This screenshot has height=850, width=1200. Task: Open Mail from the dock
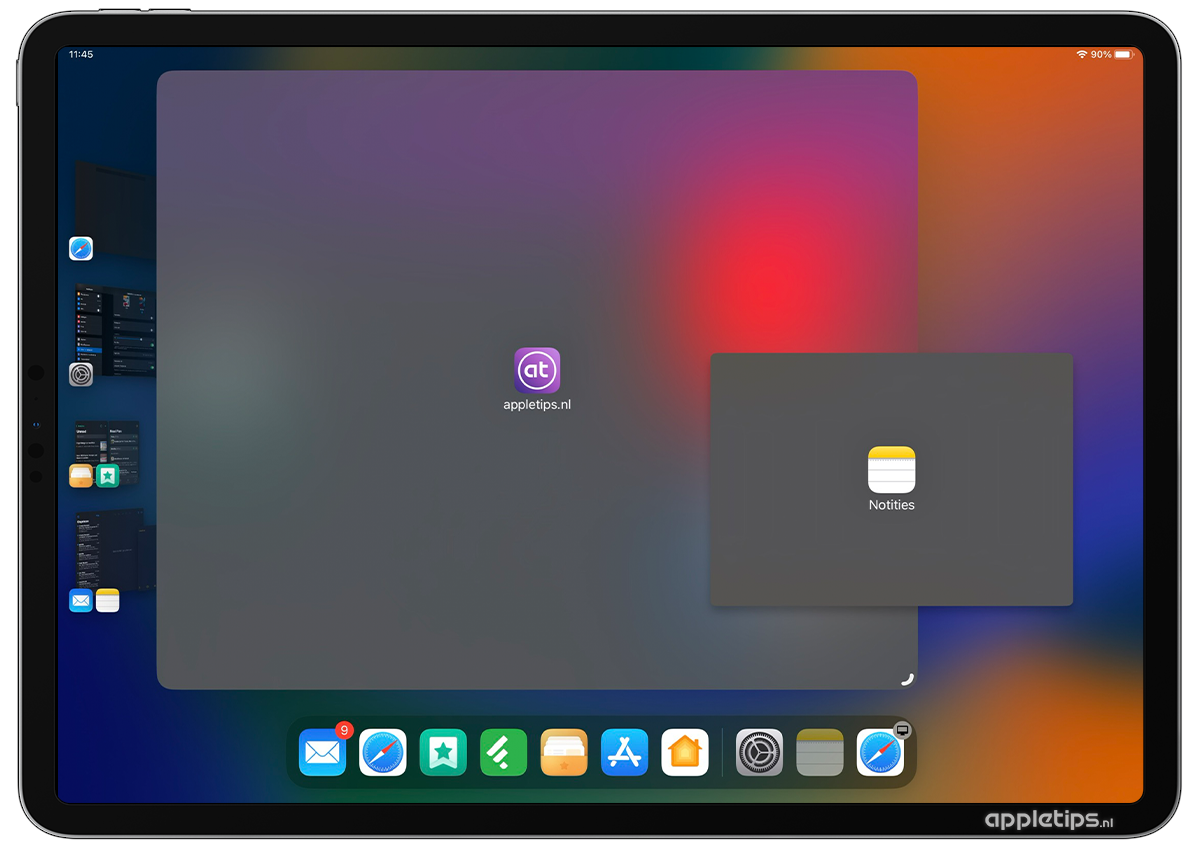click(322, 753)
